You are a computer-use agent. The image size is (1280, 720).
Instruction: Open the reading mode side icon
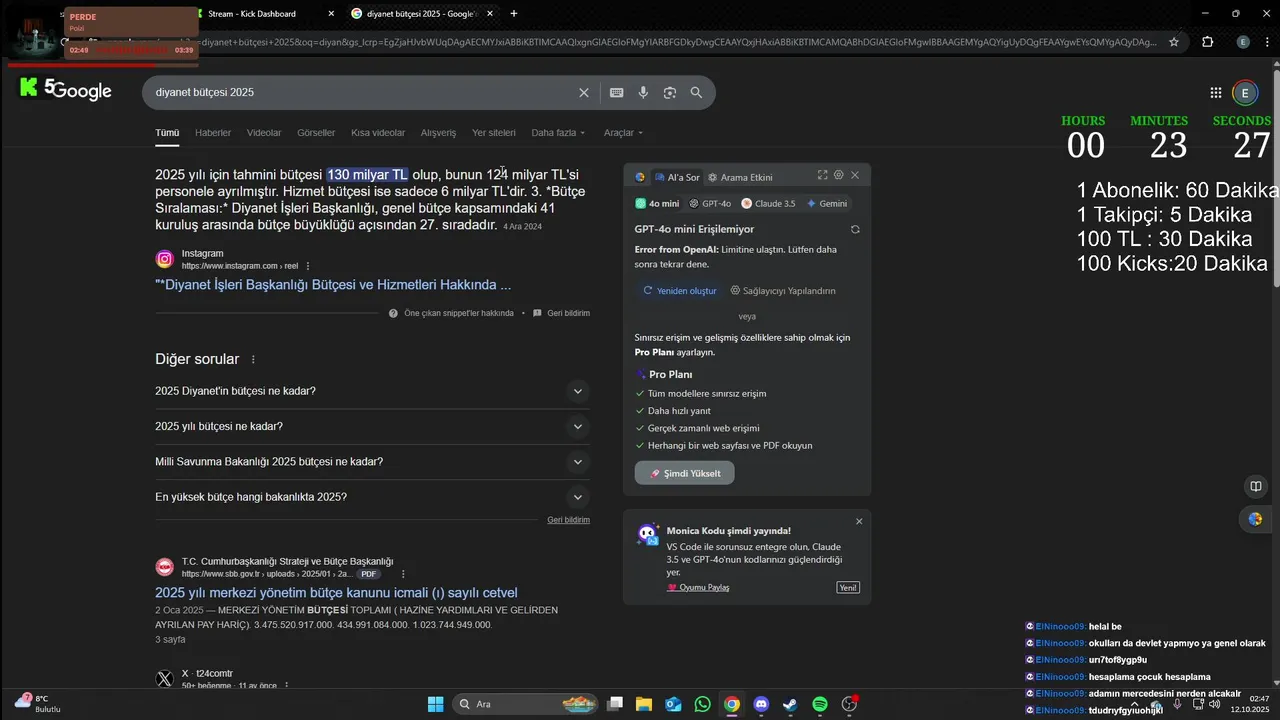[x=1255, y=487]
